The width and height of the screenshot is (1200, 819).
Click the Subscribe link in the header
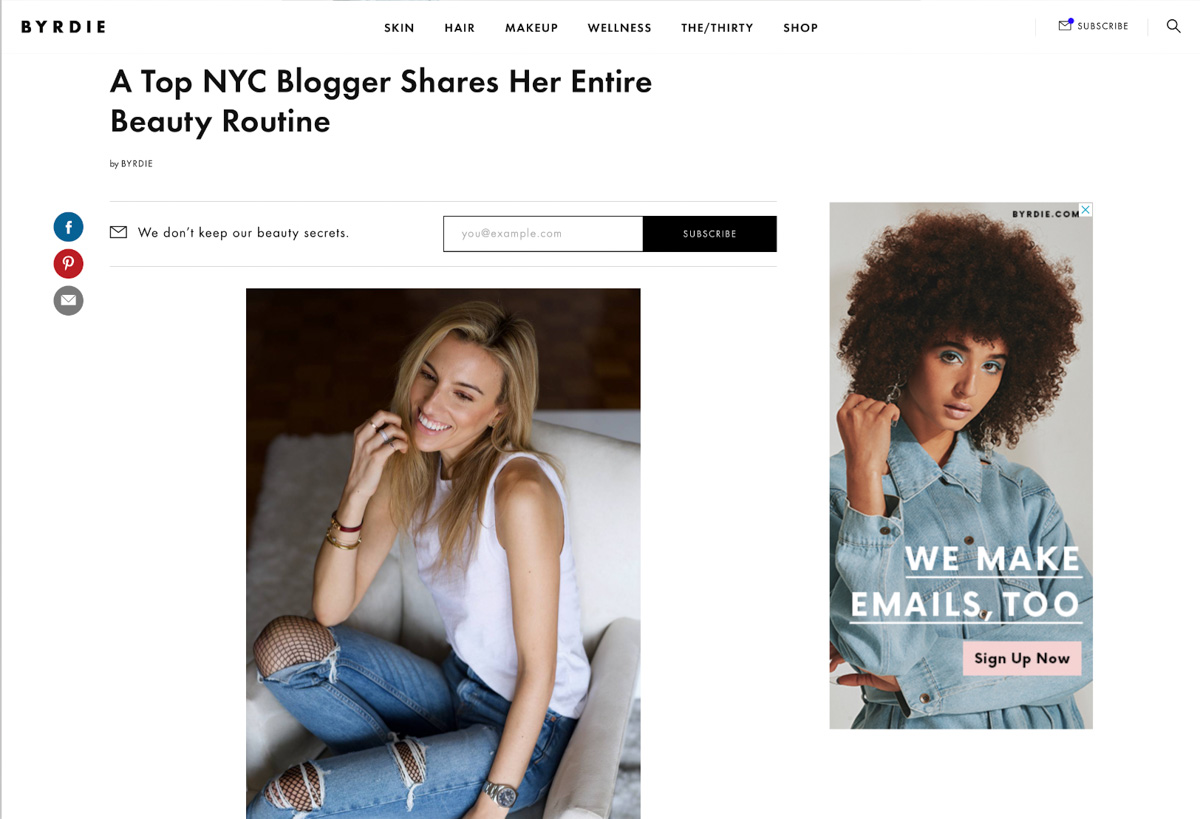(x=1103, y=26)
